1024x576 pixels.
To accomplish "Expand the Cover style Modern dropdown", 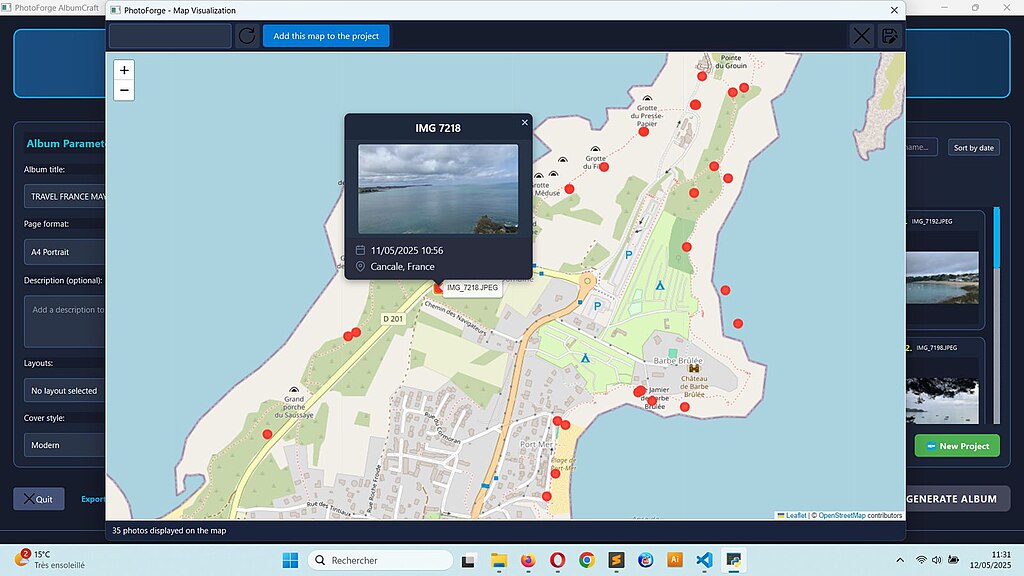I will 65,445.
